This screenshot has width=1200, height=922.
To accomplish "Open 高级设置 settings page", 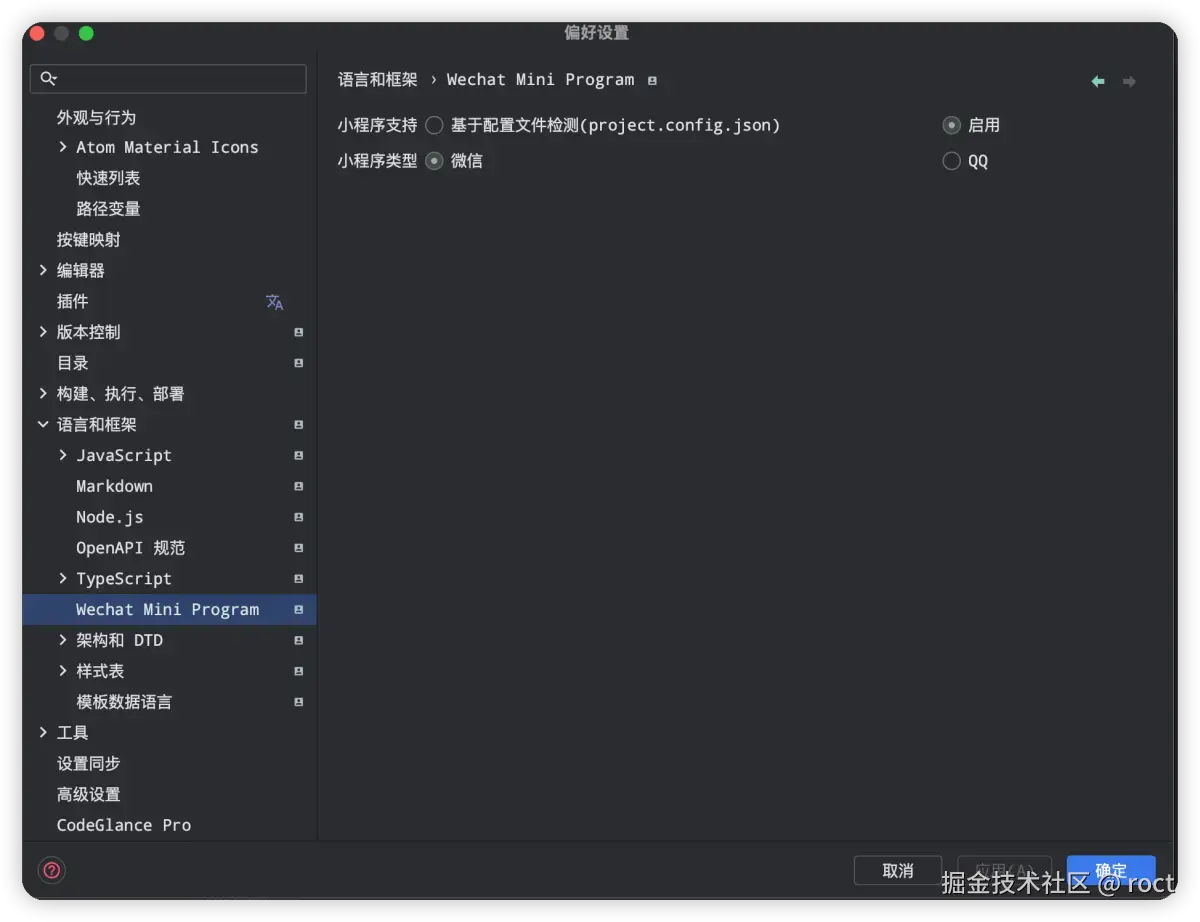I will click(88, 795).
